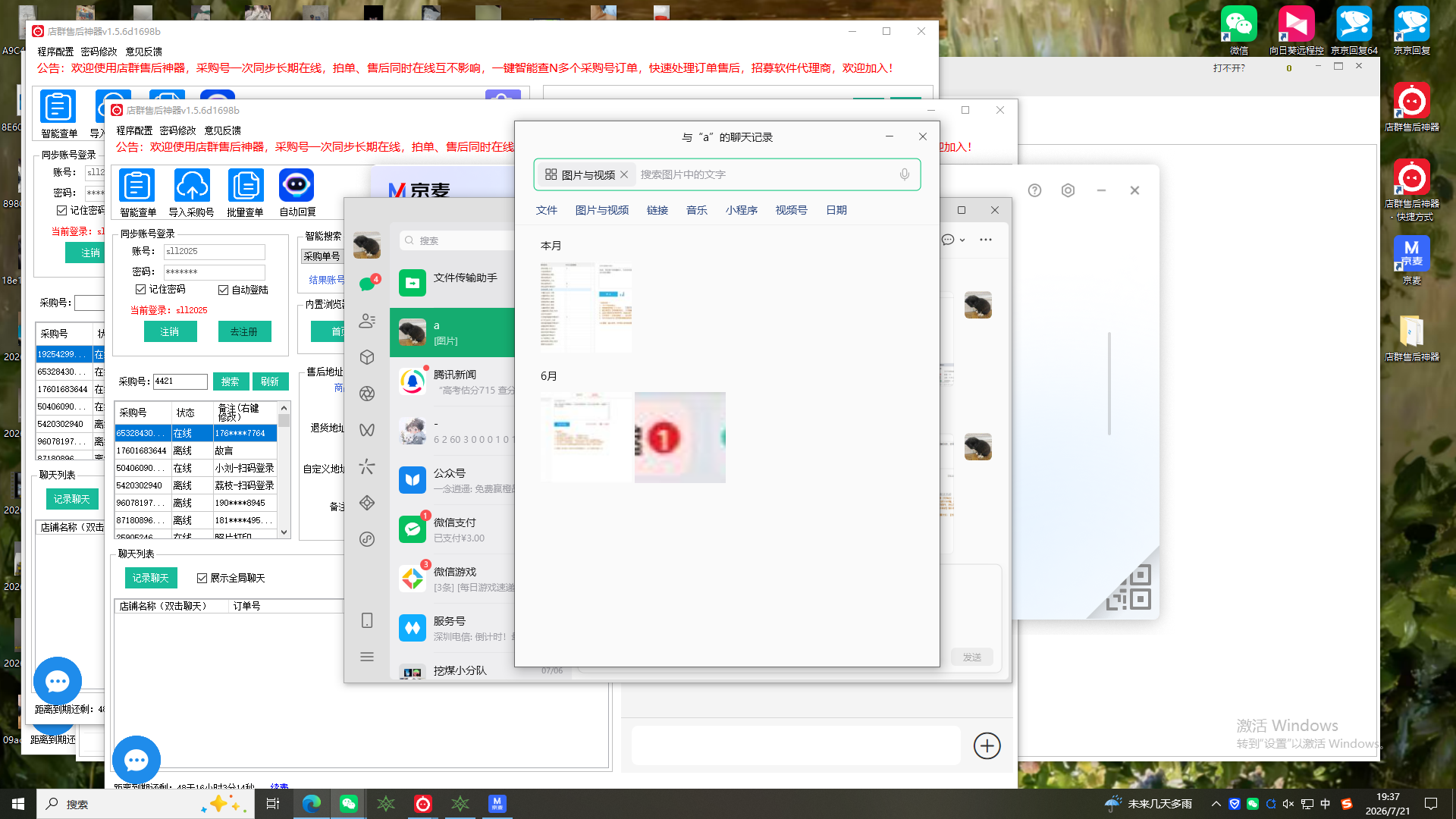Switch to the 日期 tab
This screenshot has width=1456, height=819.
pos(836,210)
